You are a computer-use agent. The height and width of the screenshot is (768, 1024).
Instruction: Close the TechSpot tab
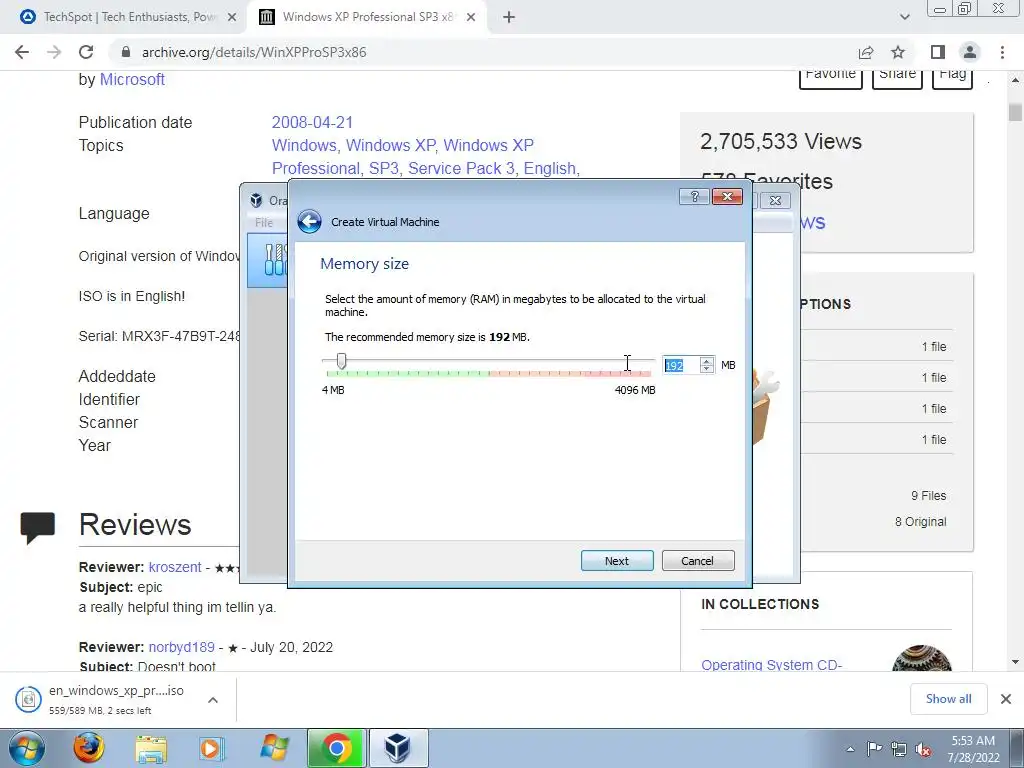coord(232,18)
